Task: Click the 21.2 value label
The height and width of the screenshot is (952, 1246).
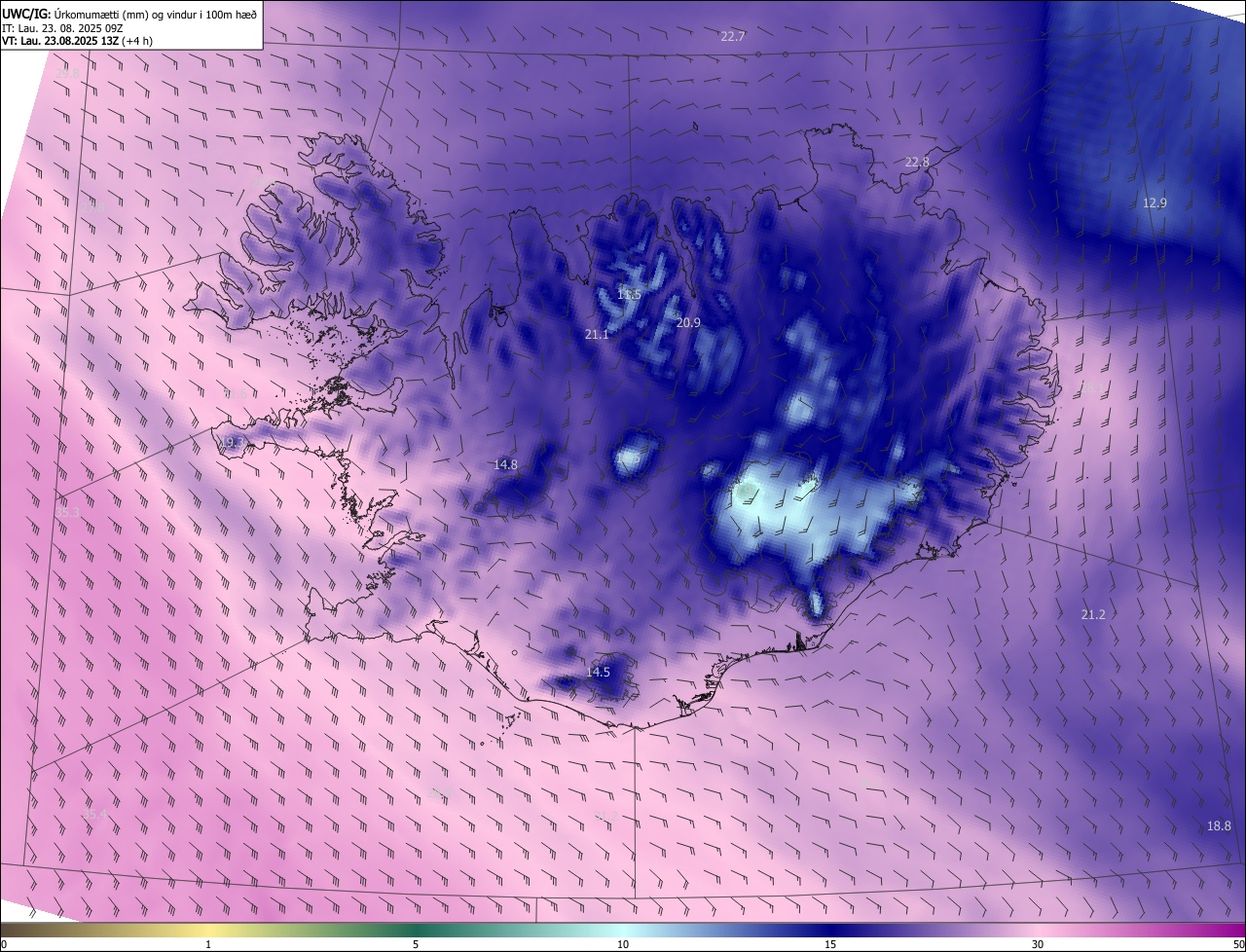Action: tap(1093, 615)
